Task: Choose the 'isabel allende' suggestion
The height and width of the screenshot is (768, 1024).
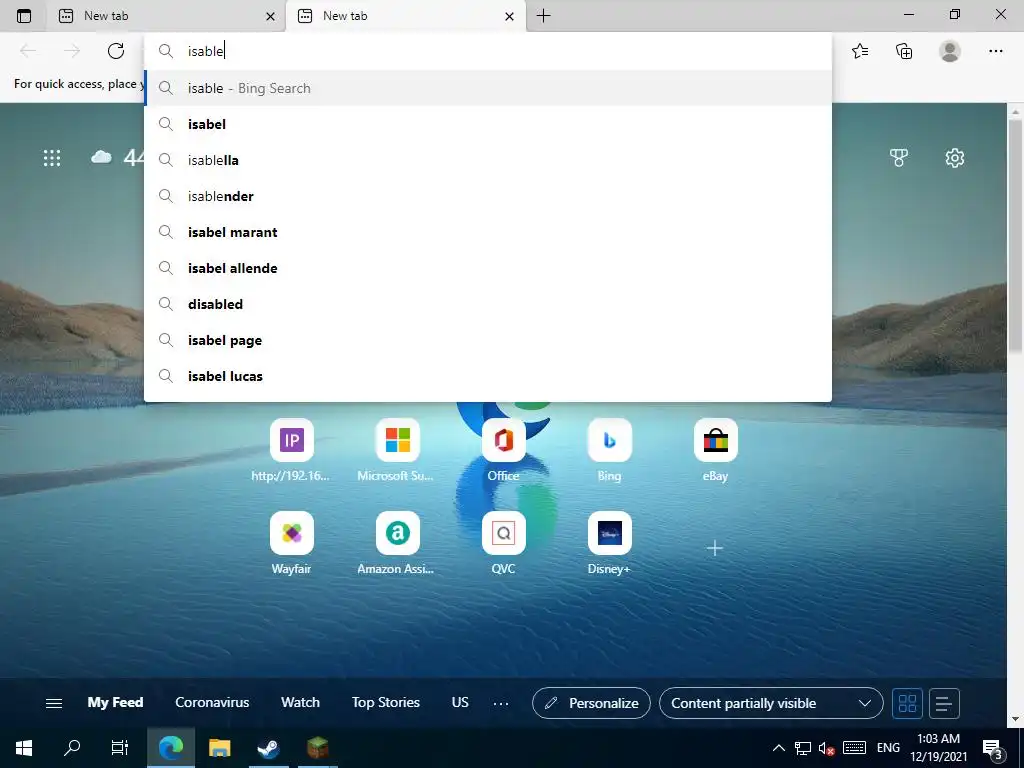Action: tap(488, 268)
